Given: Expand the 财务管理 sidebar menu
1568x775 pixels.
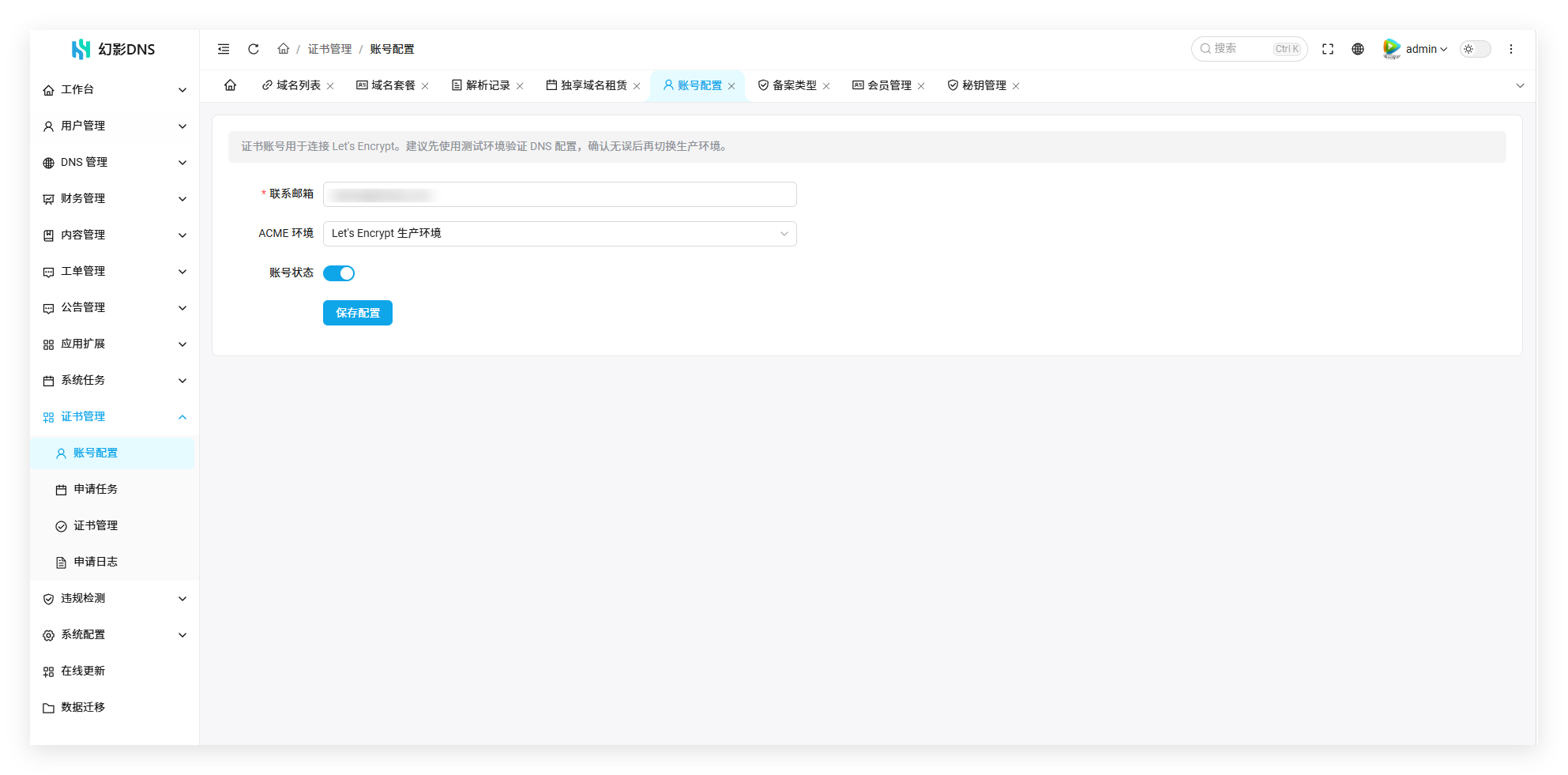Looking at the screenshot, I should pyautogui.click(x=115, y=199).
